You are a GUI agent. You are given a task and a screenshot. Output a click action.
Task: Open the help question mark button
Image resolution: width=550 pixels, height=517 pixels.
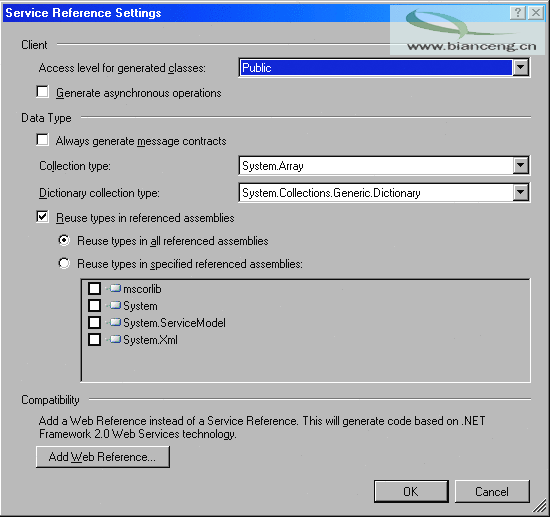click(518, 13)
